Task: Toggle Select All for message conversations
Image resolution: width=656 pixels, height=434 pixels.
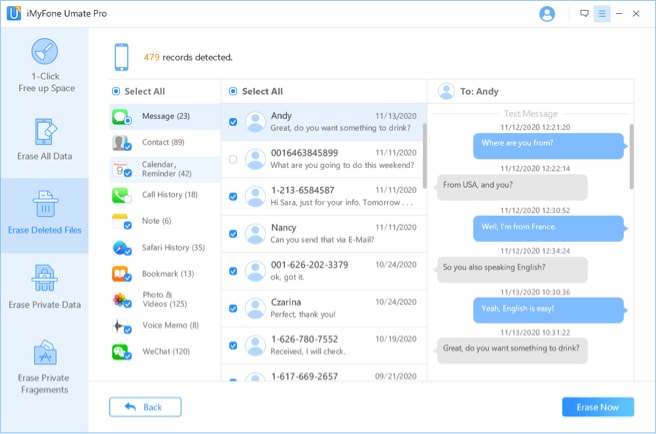Action: pyautogui.click(x=233, y=91)
